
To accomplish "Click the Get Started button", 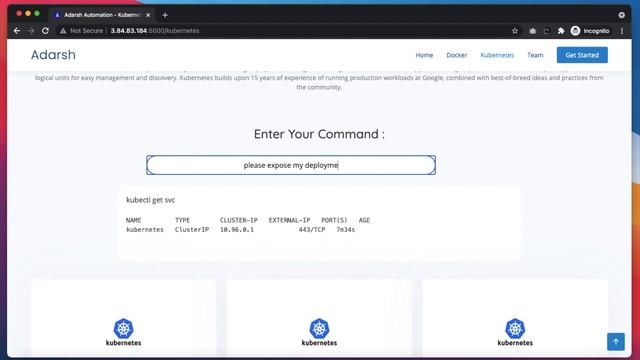I will [582, 55].
